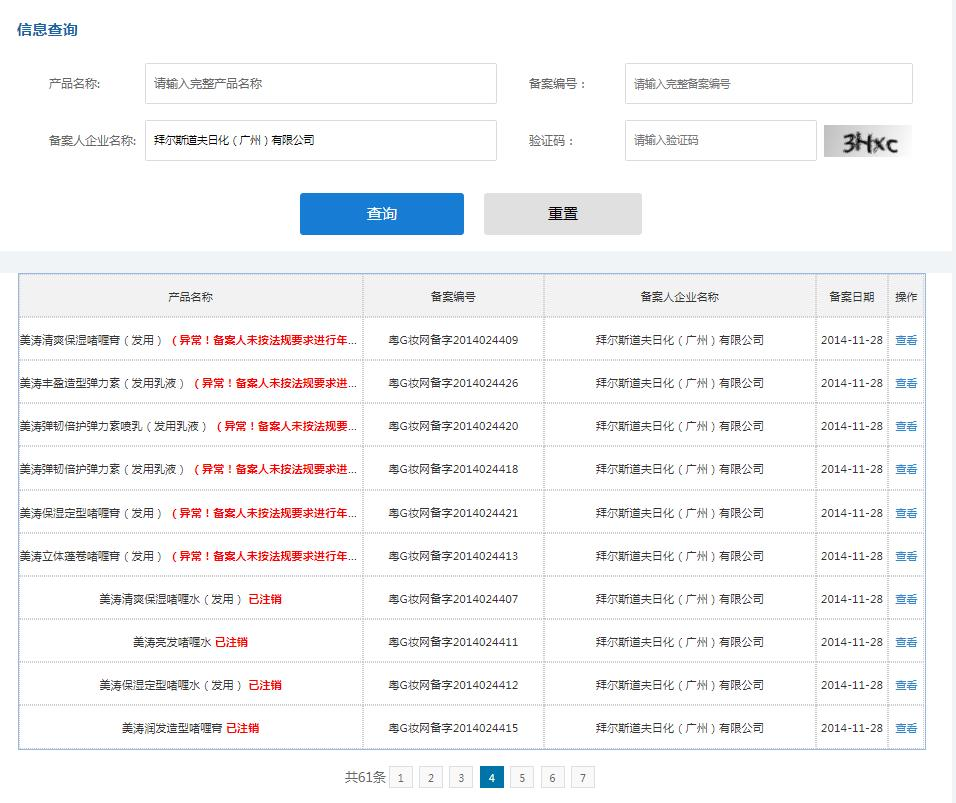Viewport: 956px width, 803px height.
Task: Jump to last page 7
Action: 583,778
